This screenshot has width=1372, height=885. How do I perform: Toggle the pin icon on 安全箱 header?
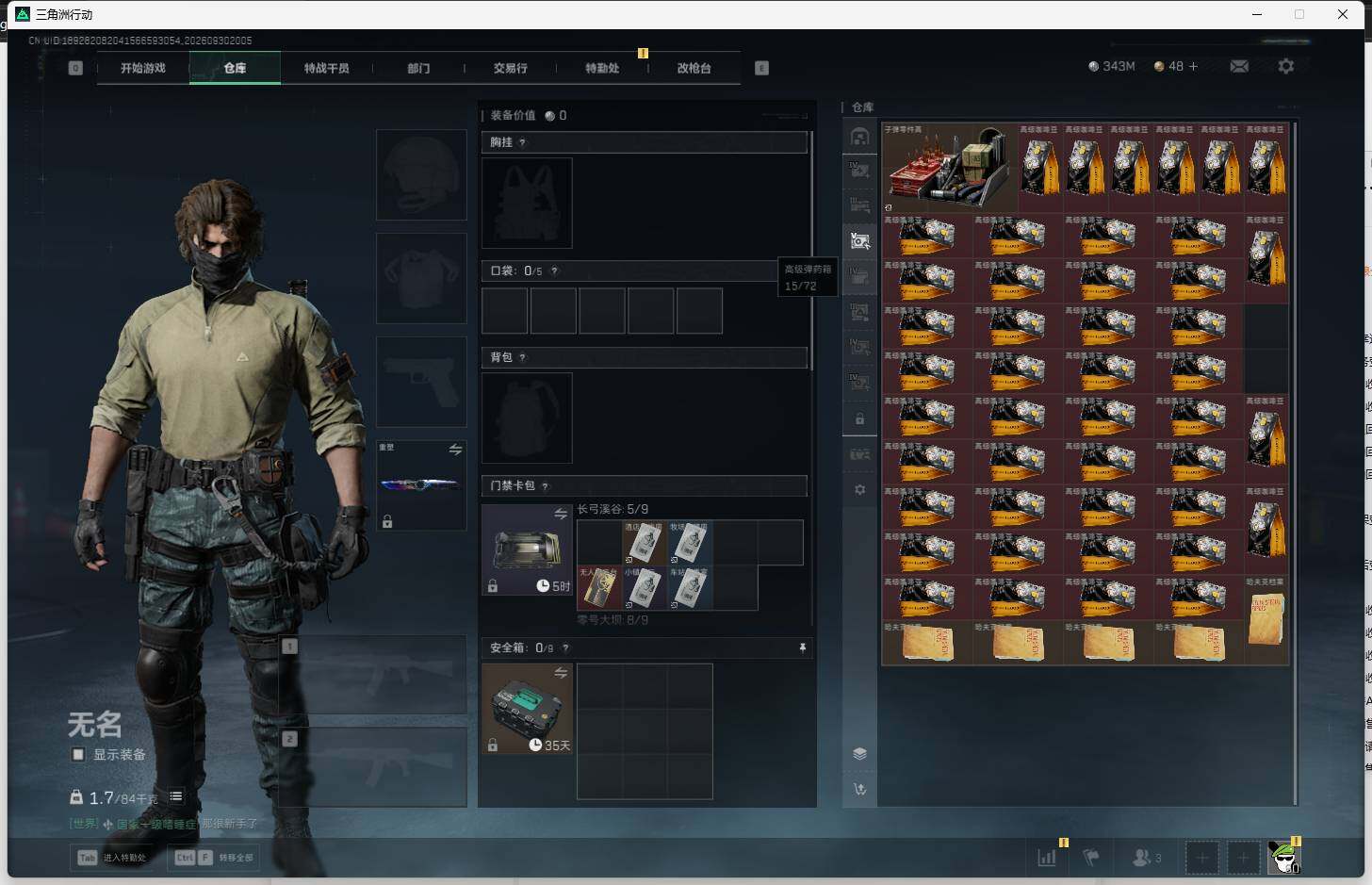tap(802, 647)
